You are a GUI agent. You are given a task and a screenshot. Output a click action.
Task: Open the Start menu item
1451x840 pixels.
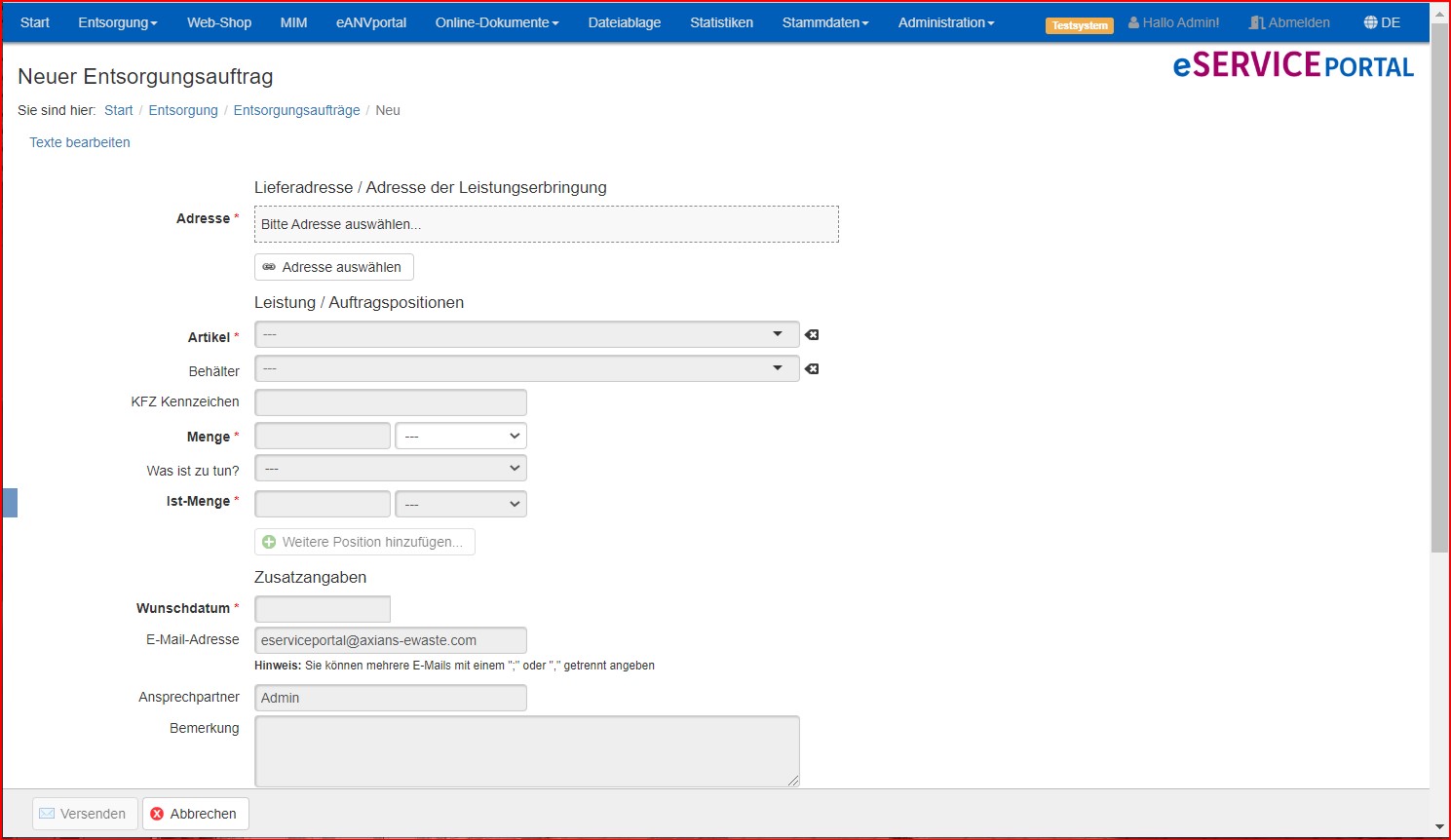click(35, 22)
